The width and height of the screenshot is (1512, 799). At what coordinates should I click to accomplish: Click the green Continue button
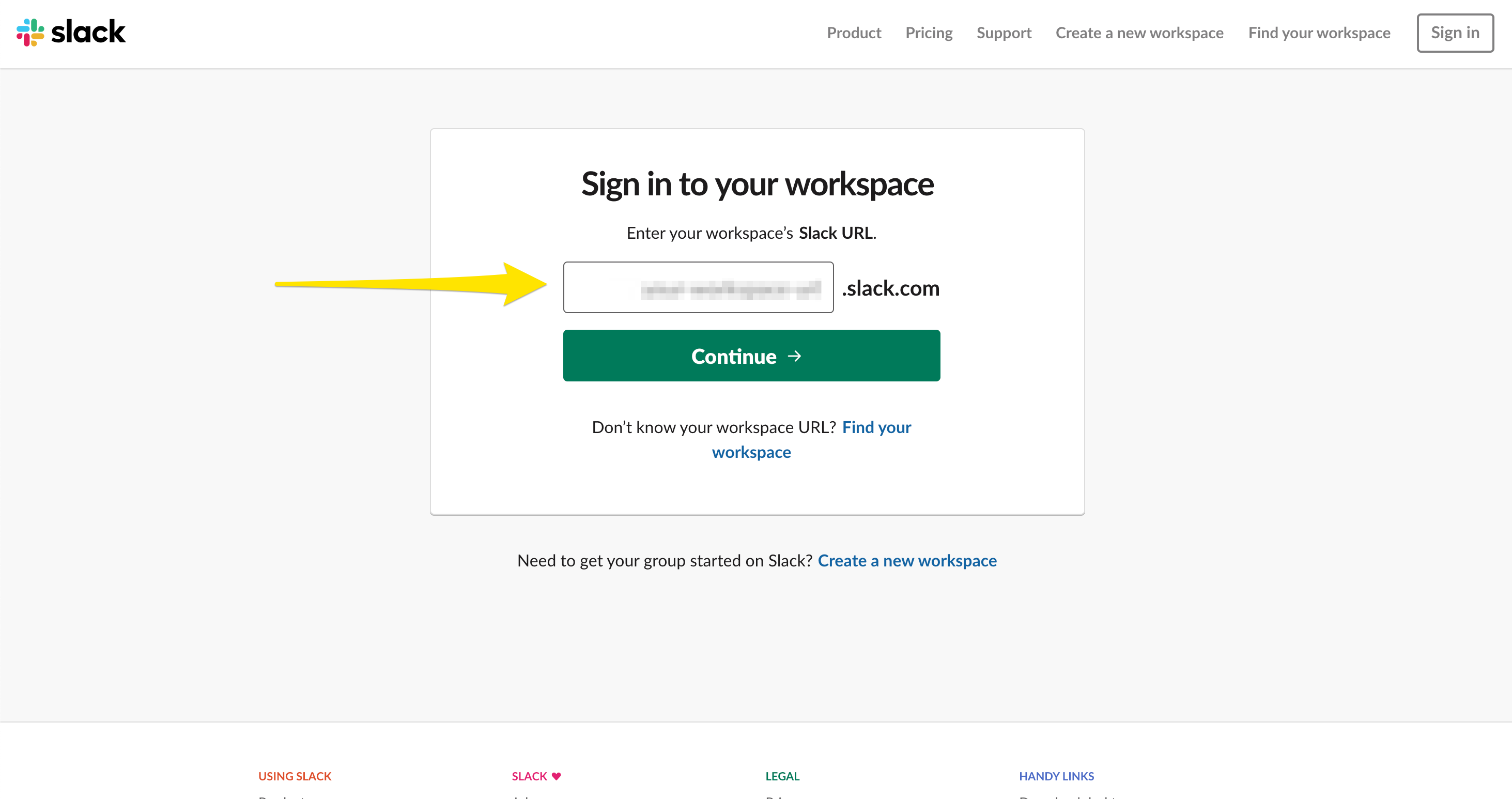[x=751, y=355]
